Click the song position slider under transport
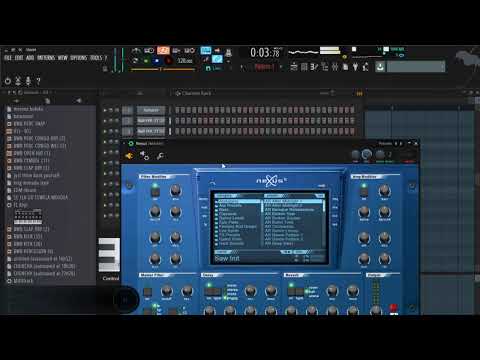Image resolution: width=480 pixels, height=360 pixels. click(163, 69)
